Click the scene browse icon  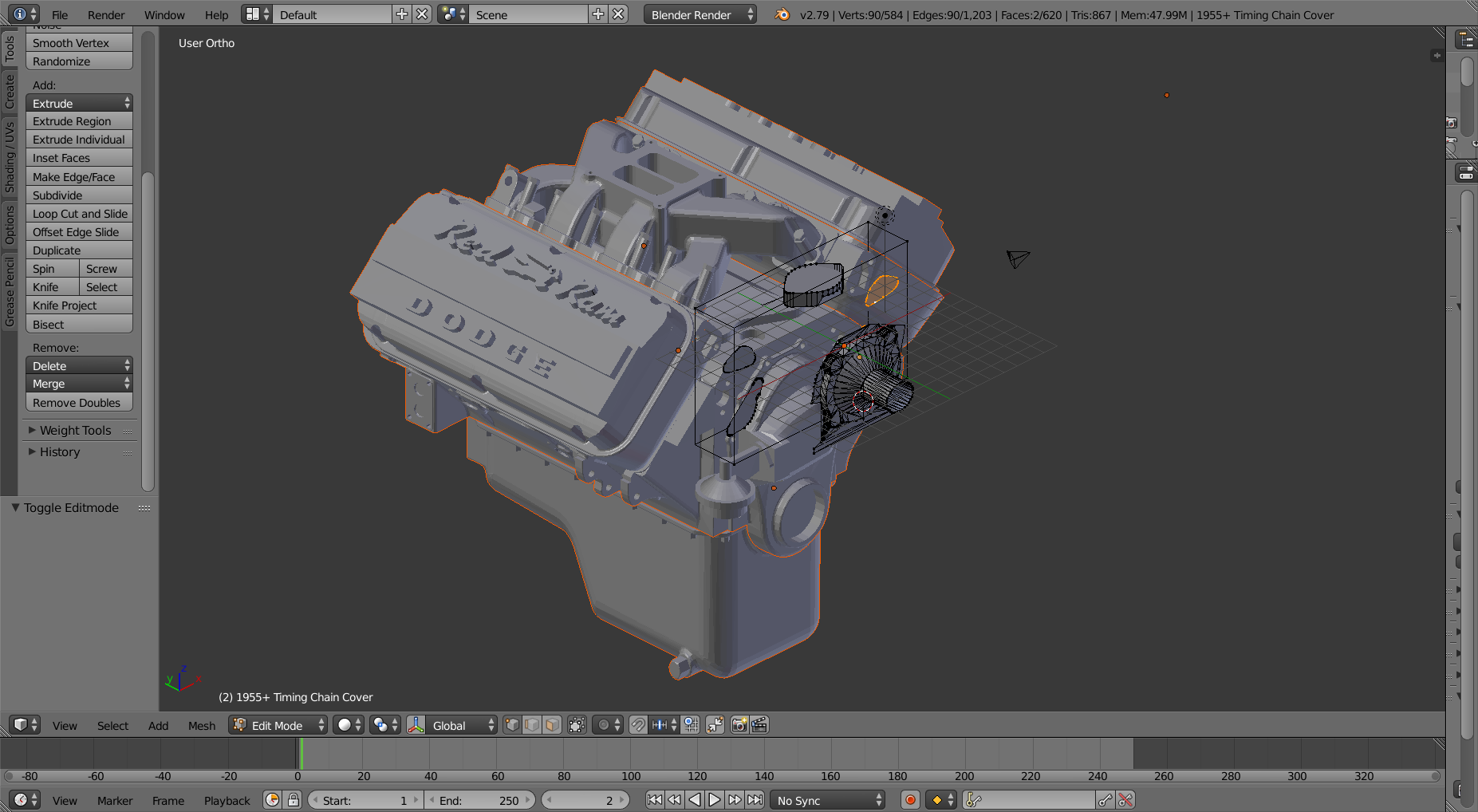point(453,14)
